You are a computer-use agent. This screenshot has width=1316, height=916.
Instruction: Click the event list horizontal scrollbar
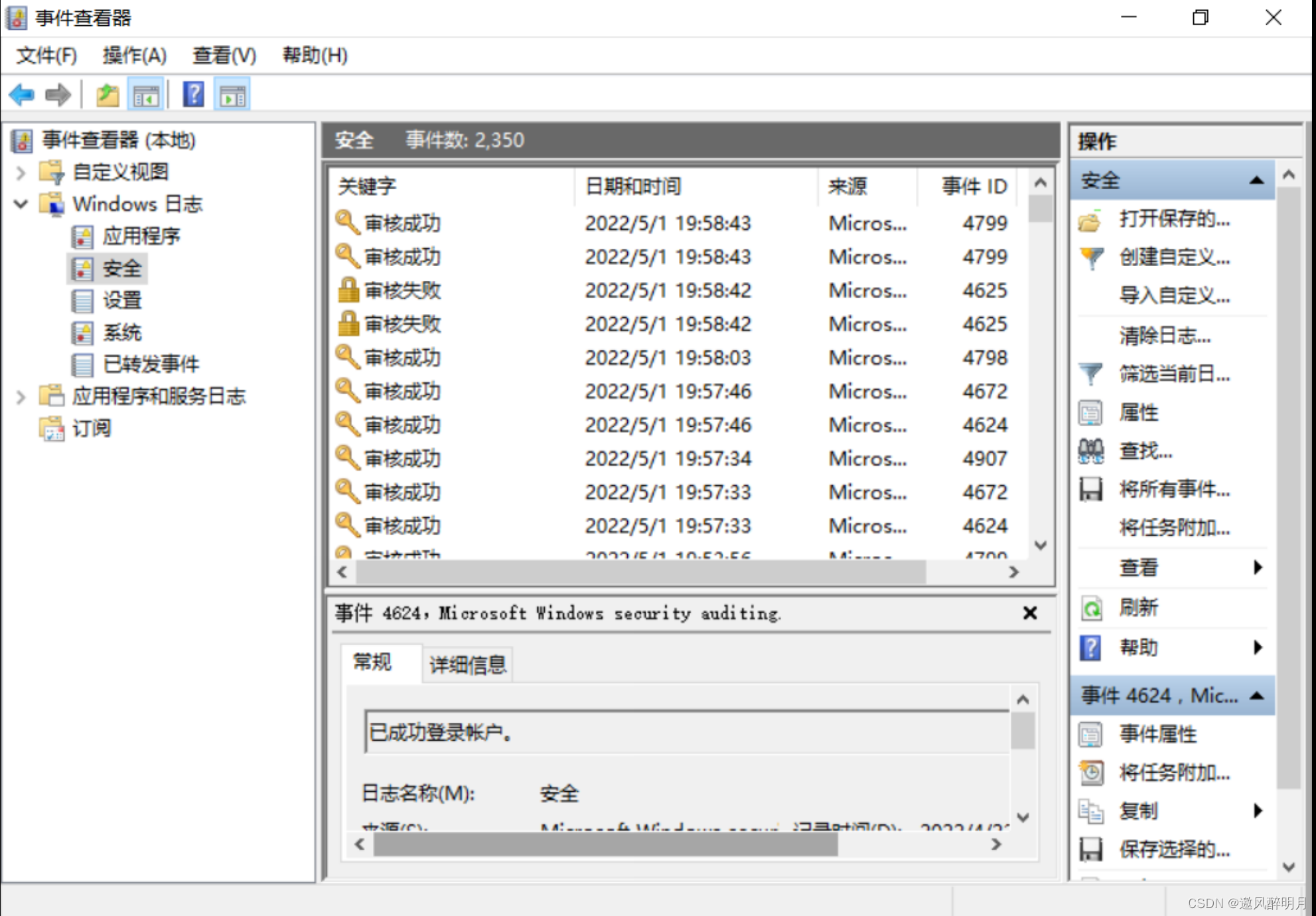[x=640, y=572]
